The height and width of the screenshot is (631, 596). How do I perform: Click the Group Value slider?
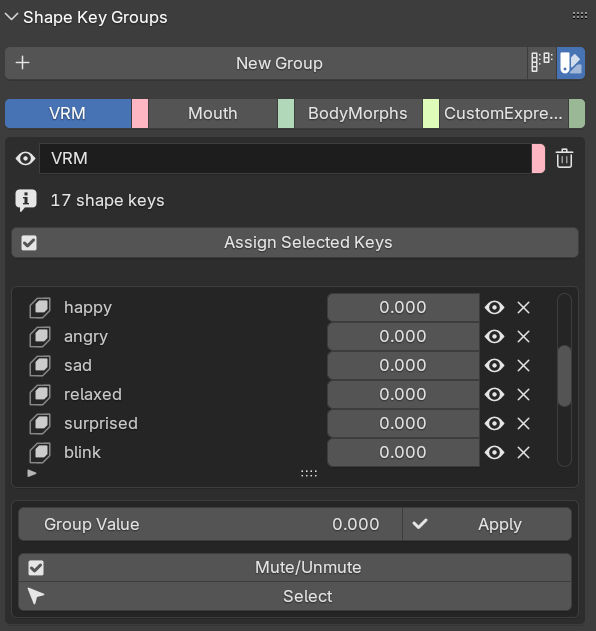point(210,524)
